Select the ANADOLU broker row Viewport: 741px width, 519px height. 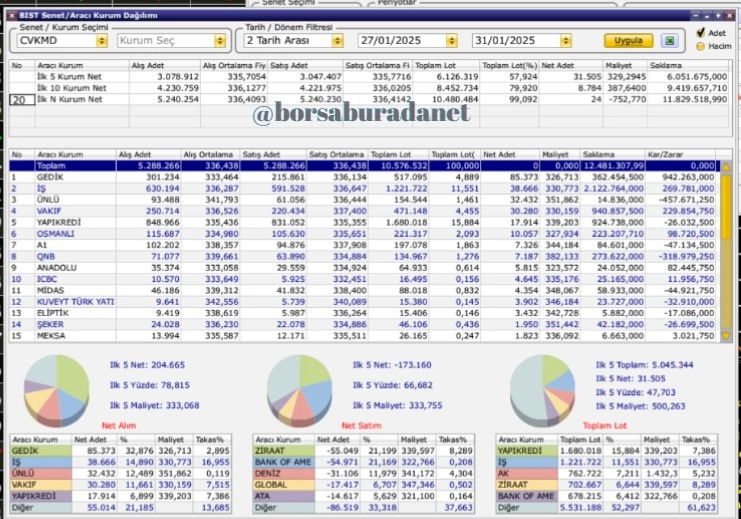click(364, 268)
